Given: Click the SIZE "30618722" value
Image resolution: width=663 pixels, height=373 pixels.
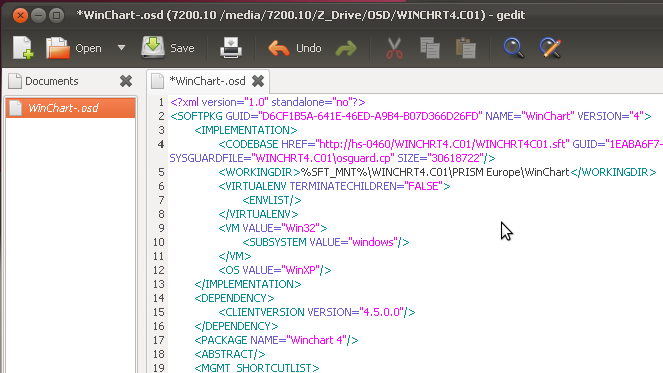Looking at the screenshot, I should [456, 158].
